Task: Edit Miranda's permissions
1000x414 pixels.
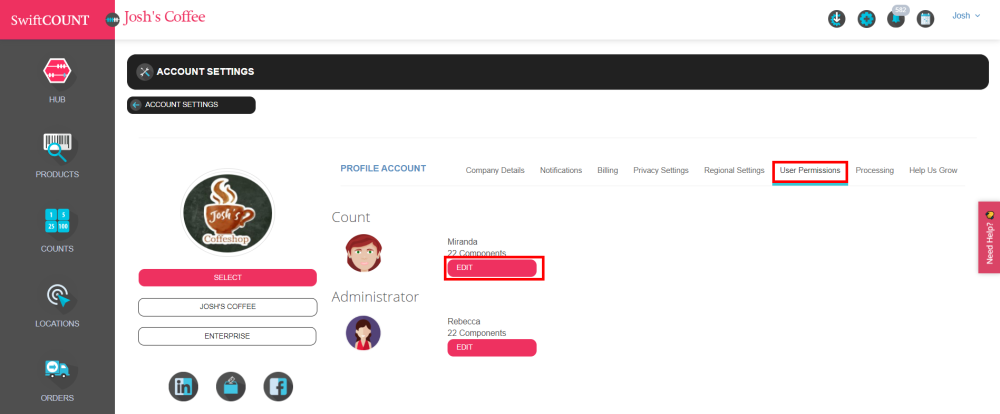Action: (x=492, y=268)
